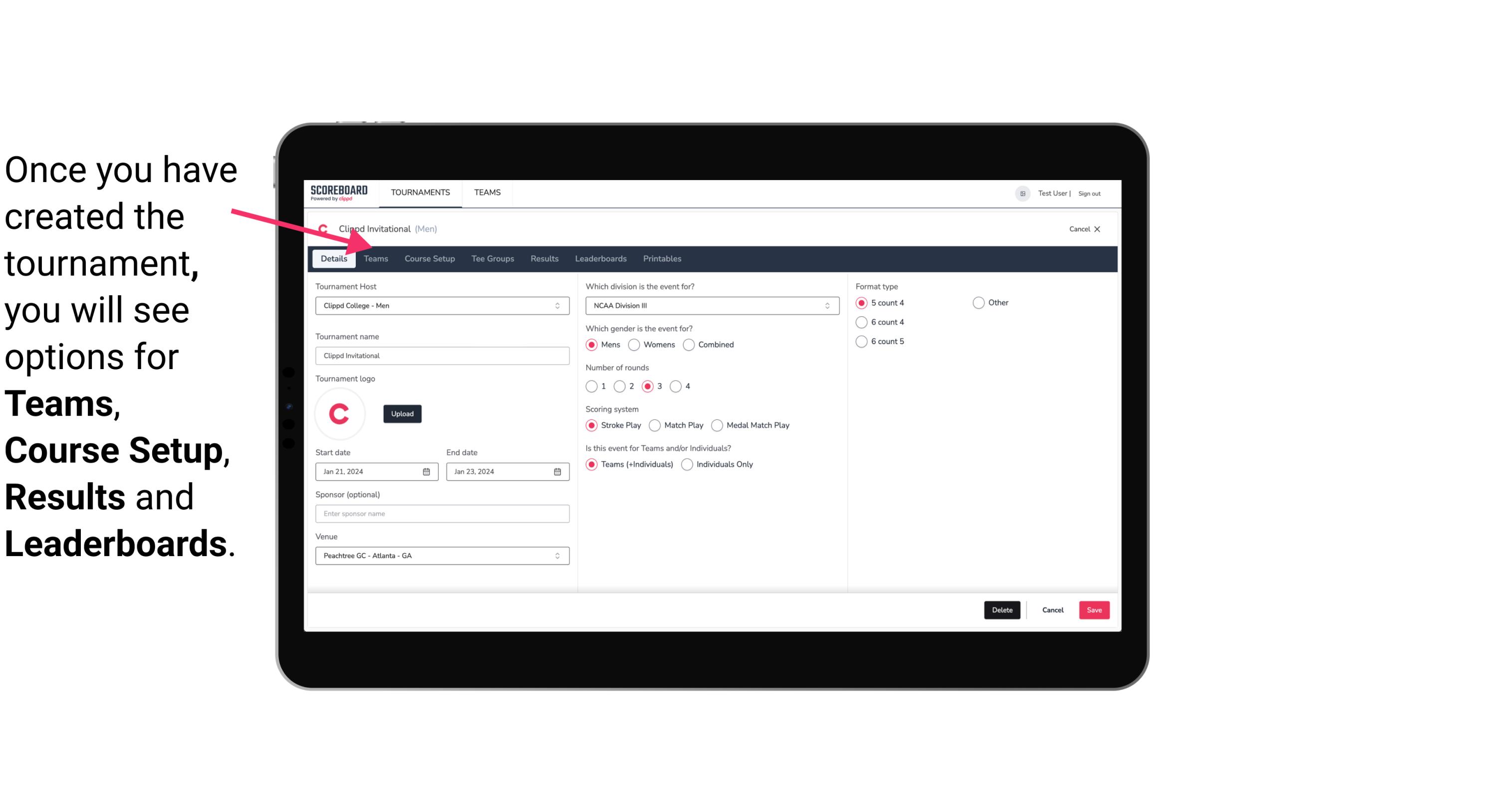Click the venue dropdown arrow
This screenshot has width=1510, height=812.
click(x=558, y=555)
